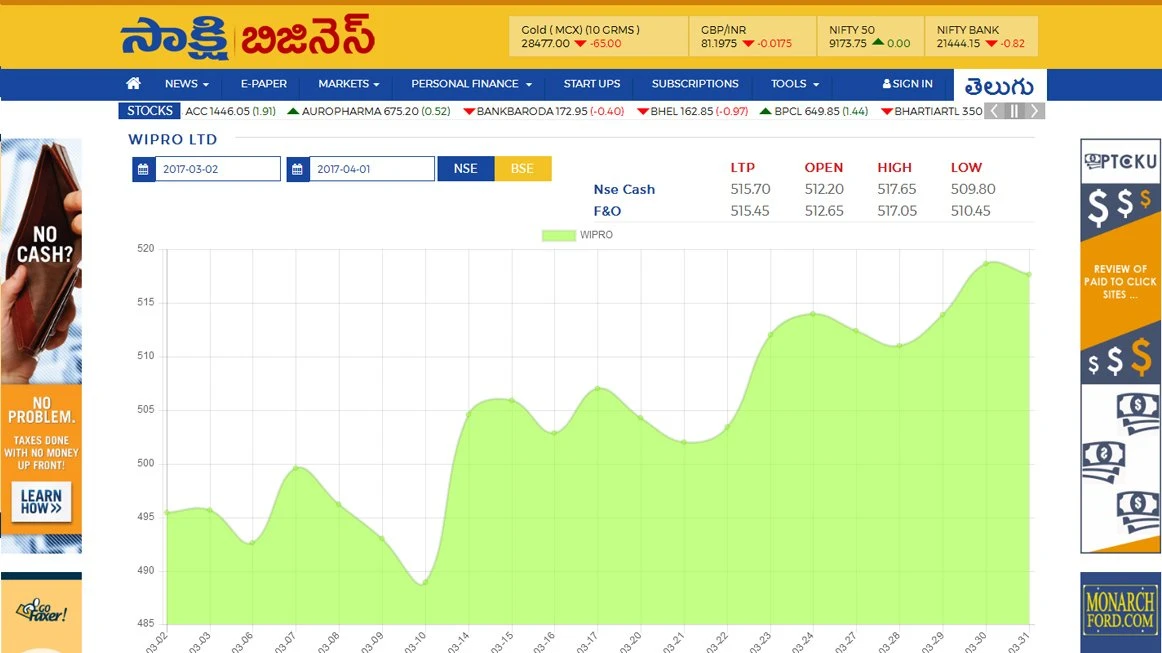Screen dimensions: 1162x653
Task: Expand the News dropdown menu
Action: (x=187, y=84)
